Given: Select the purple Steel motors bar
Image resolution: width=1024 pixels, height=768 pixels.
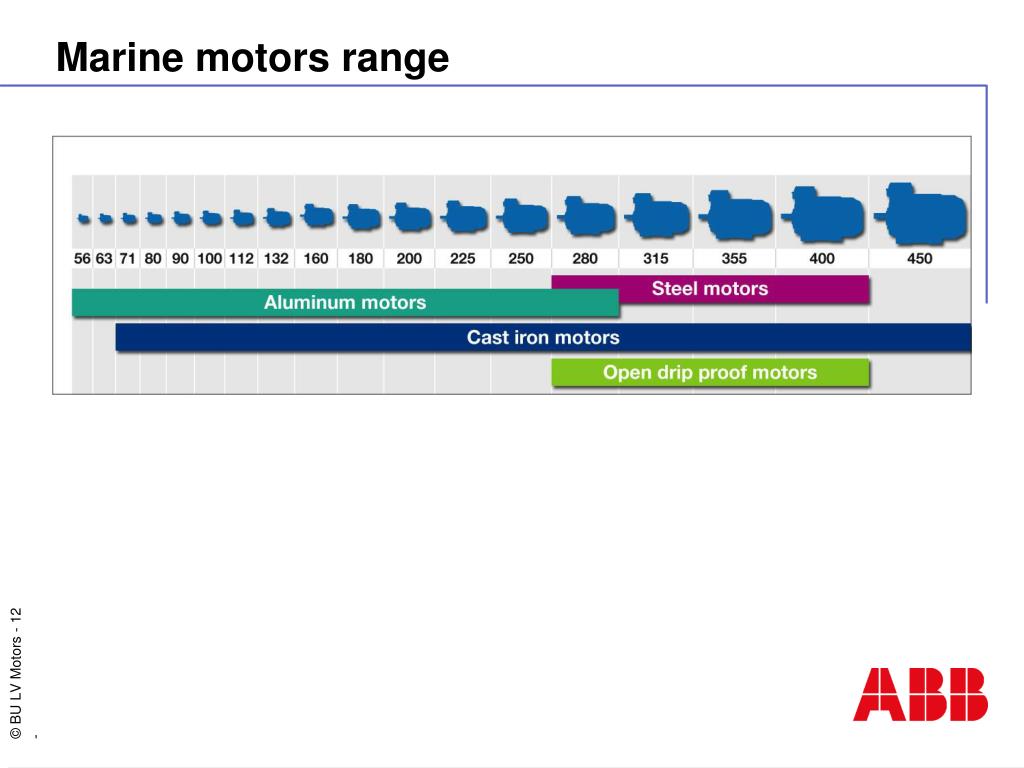Looking at the screenshot, I should (711, 289).
